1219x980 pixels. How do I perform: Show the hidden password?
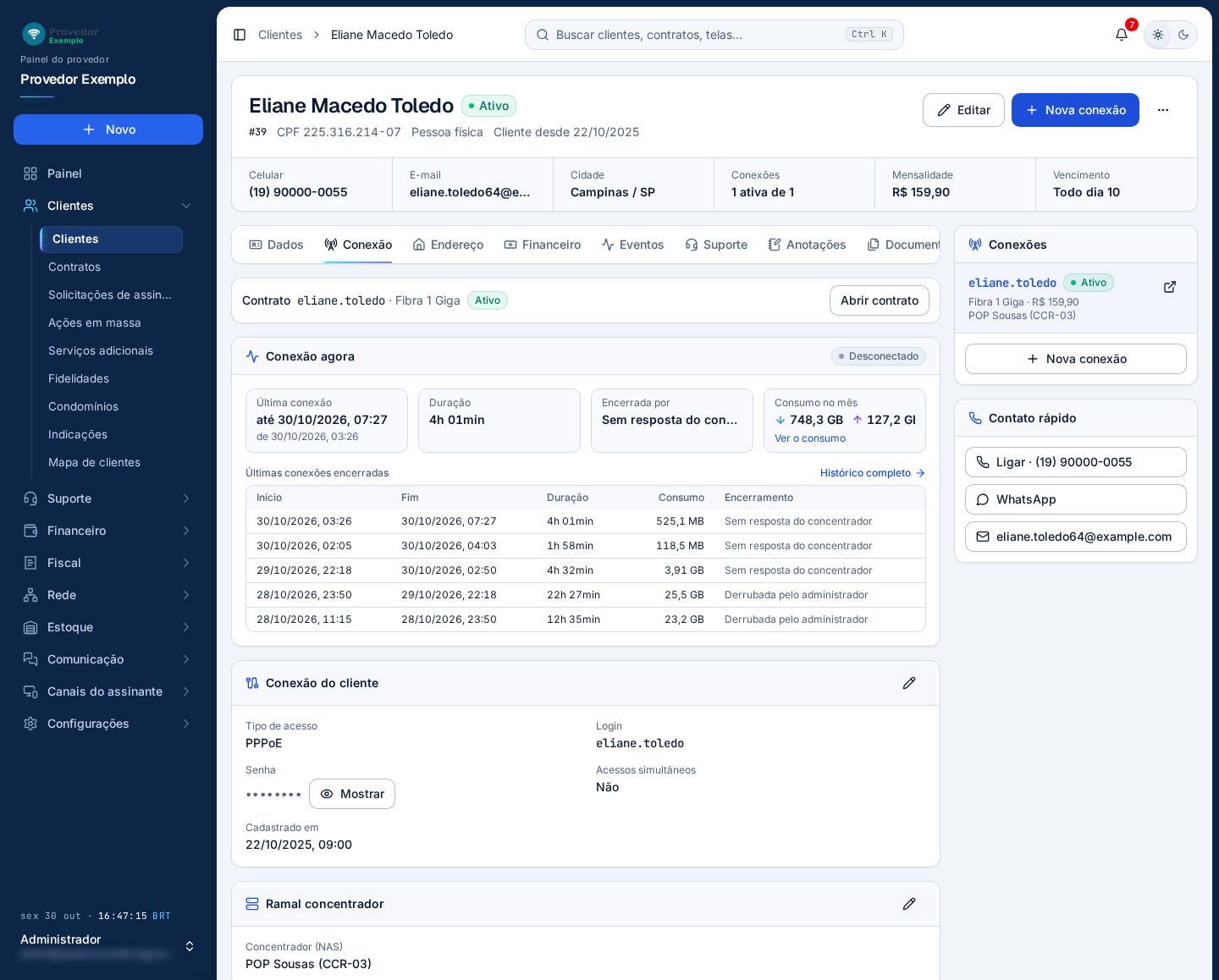pos(352,794)
